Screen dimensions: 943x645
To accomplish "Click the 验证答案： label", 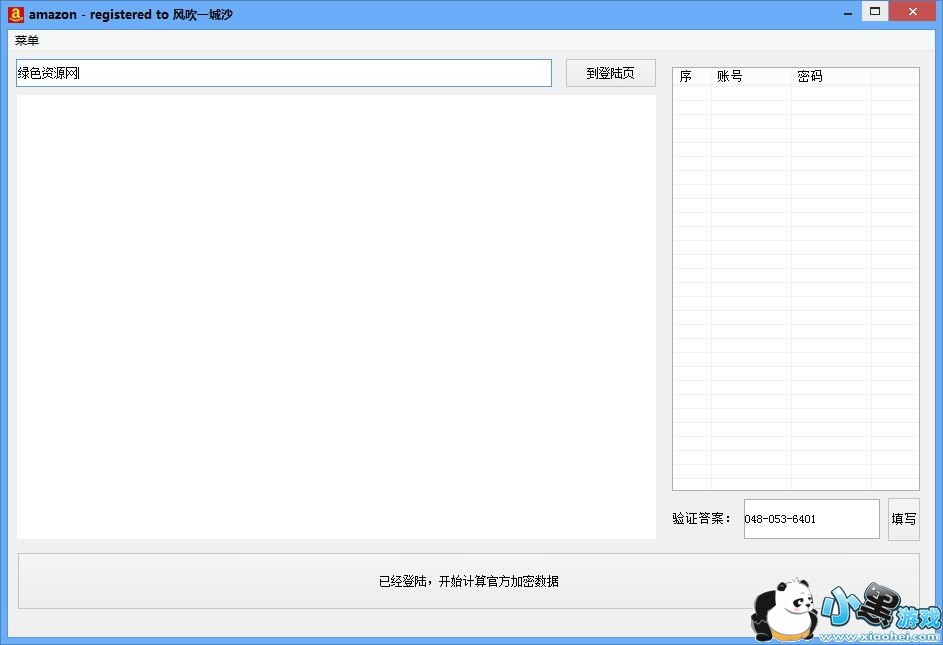I will (x=702, y=519).
